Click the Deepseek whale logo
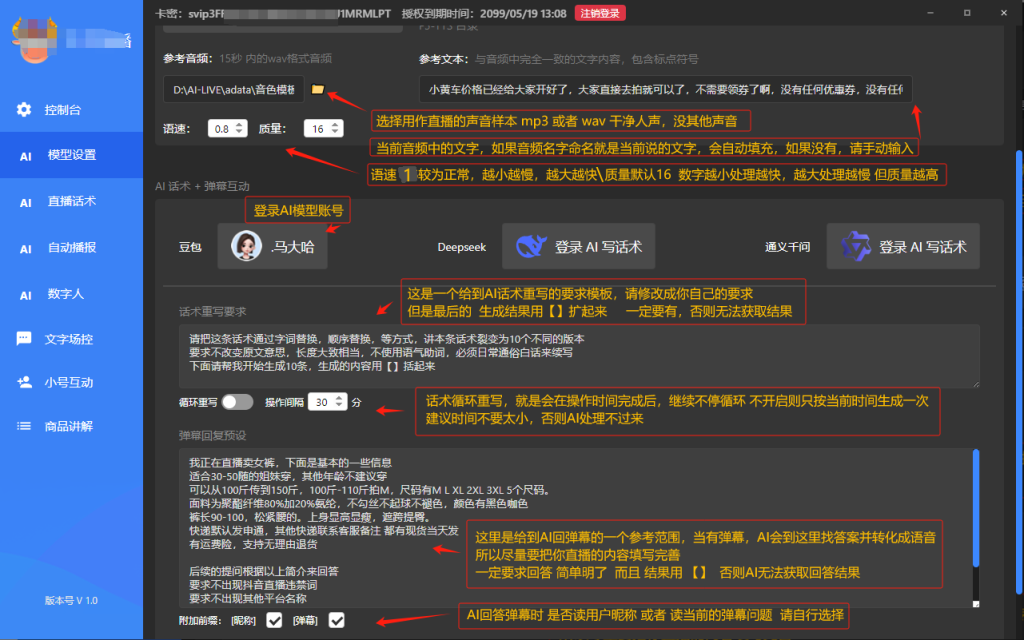This screenshot has height=640, width=1024. 531,246
